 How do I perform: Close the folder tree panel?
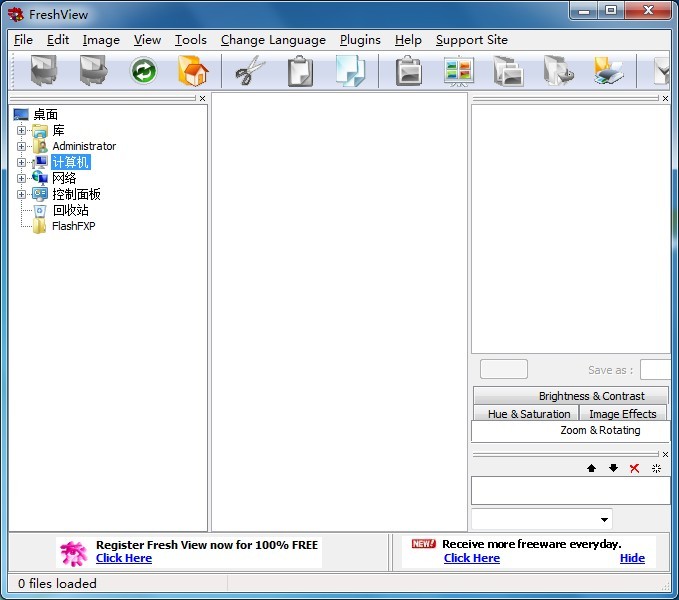click(202, 98)
